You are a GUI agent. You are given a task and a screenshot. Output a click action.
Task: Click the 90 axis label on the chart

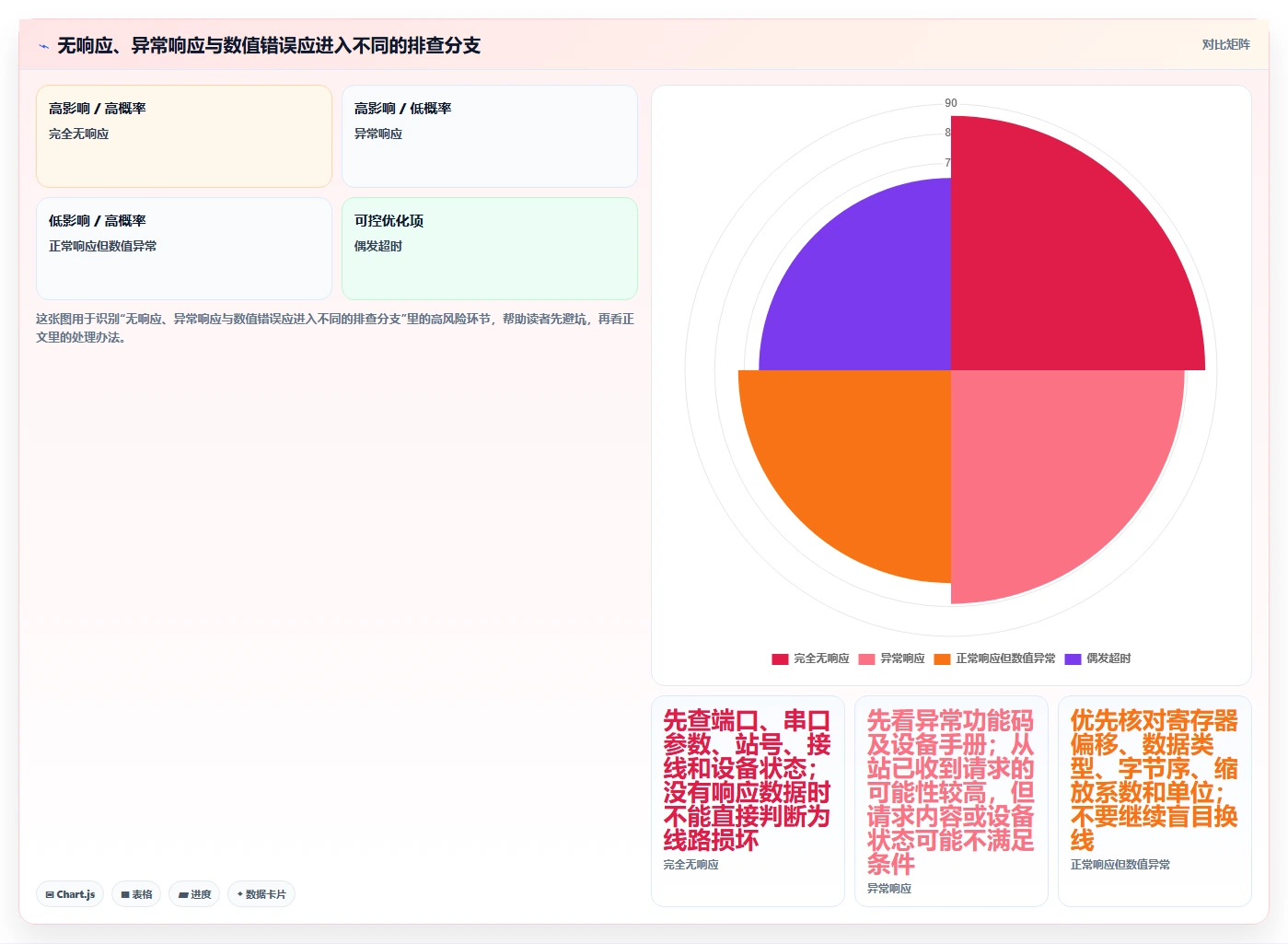951,103
